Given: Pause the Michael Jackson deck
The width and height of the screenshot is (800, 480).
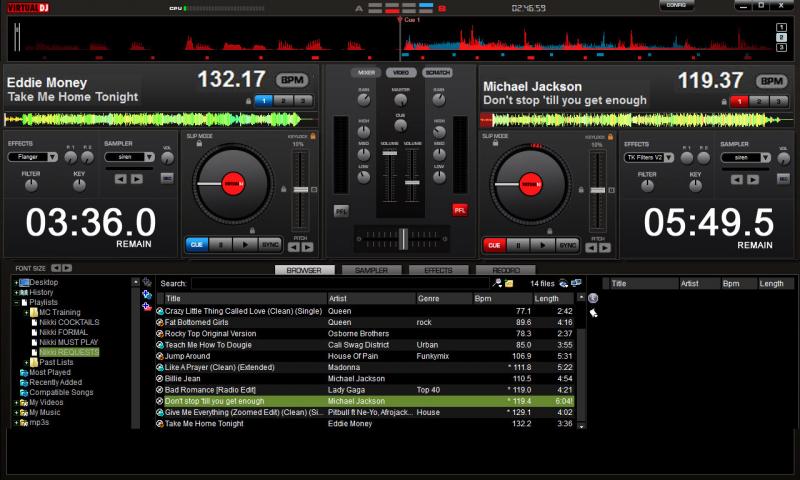Looking at the screenshot, I should (518, 245).
